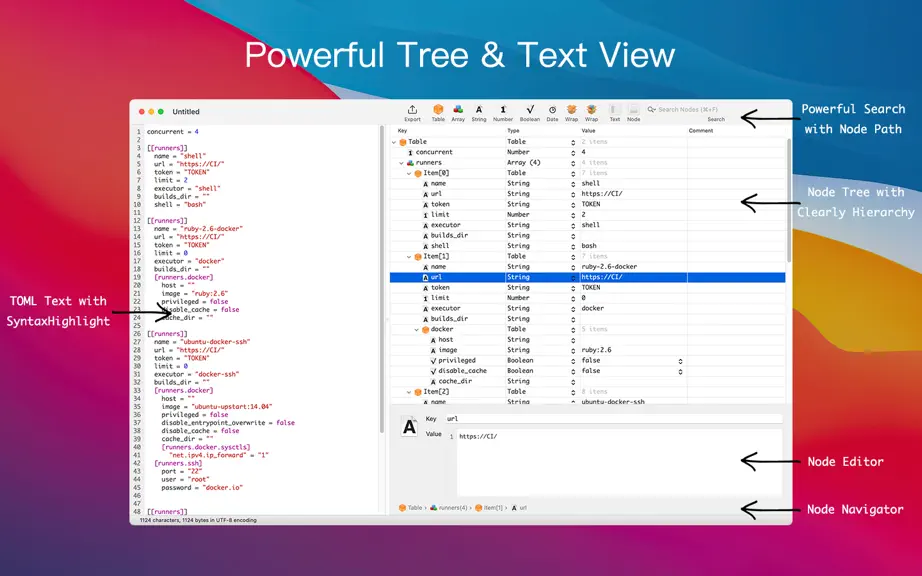Go to Item[1] in the node navigator
922x576 pixels.
pyautogui.click(x=489, y=508)
